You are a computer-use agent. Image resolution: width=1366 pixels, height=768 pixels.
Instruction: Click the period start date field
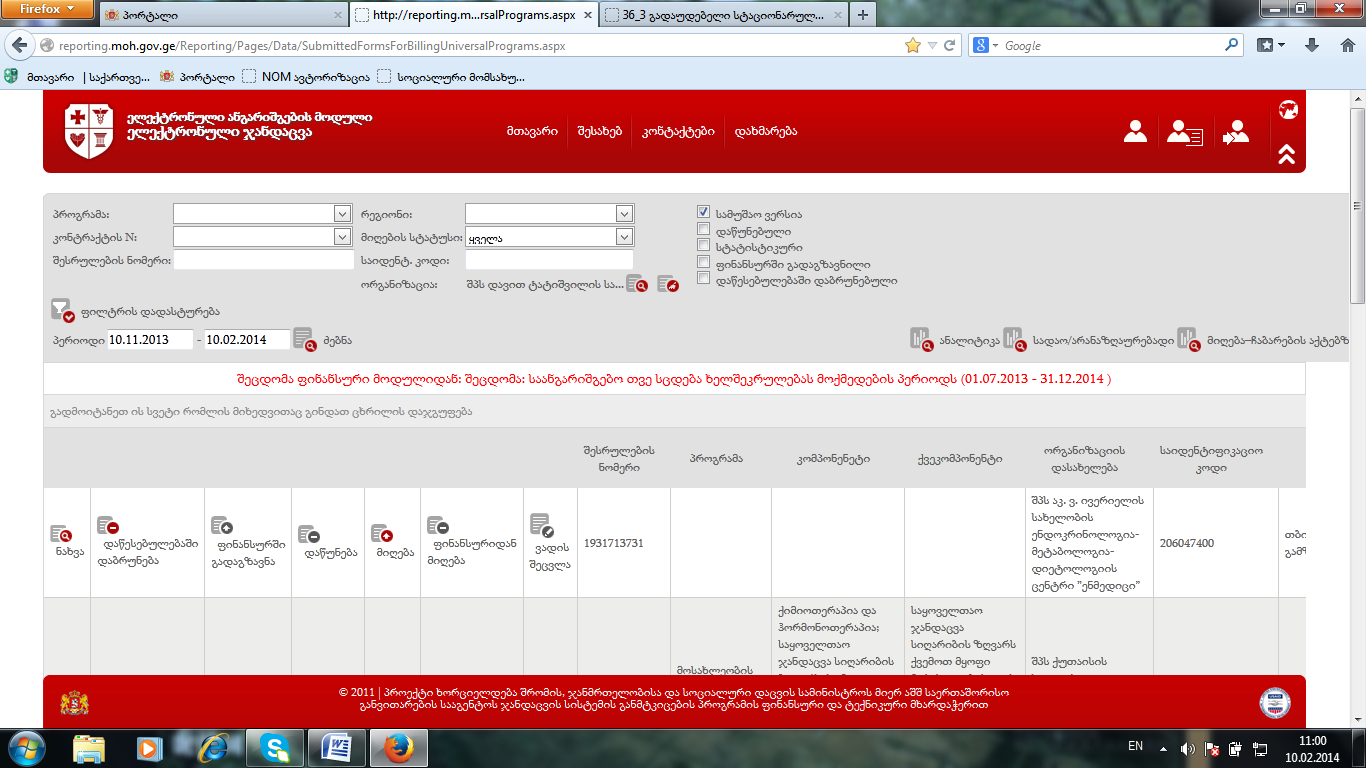[150, 340]
